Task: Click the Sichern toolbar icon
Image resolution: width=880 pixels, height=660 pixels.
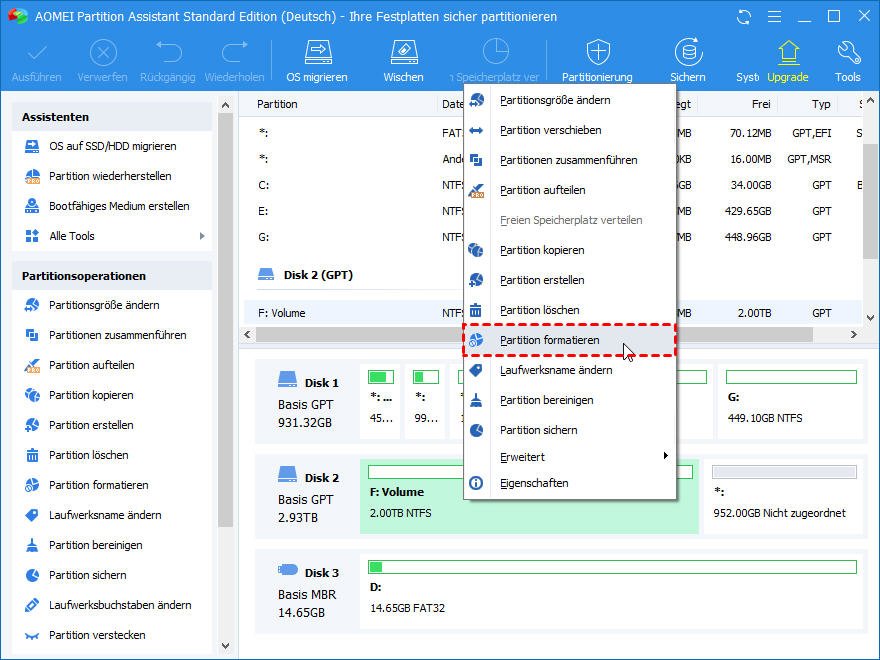Action: (688, 53)
